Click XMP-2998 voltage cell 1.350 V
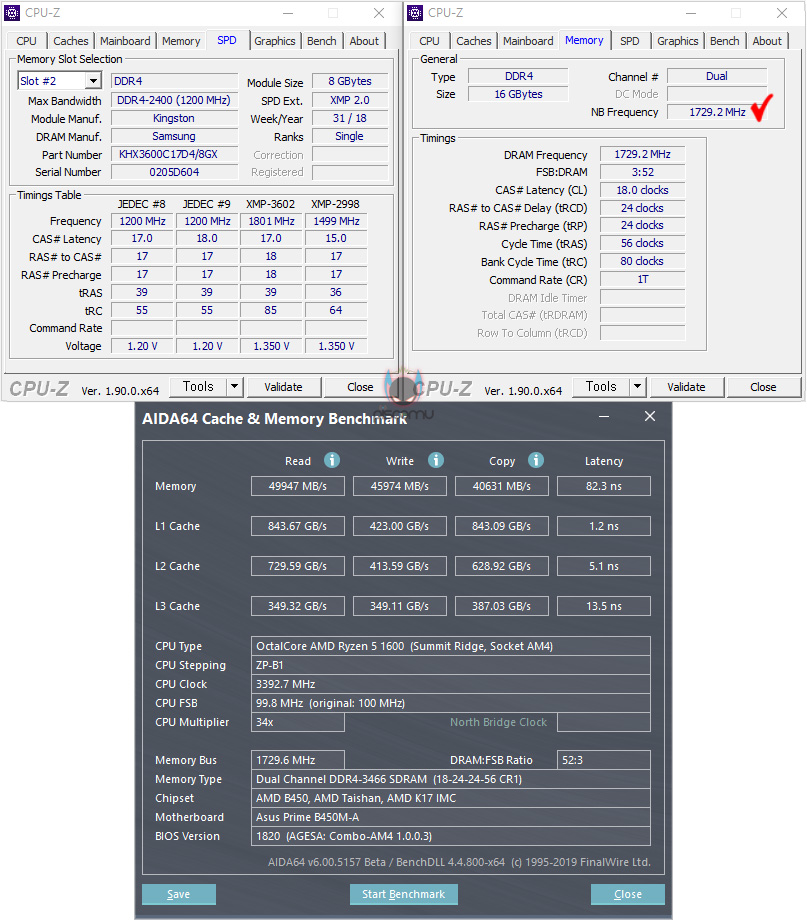 pos(336,346)
